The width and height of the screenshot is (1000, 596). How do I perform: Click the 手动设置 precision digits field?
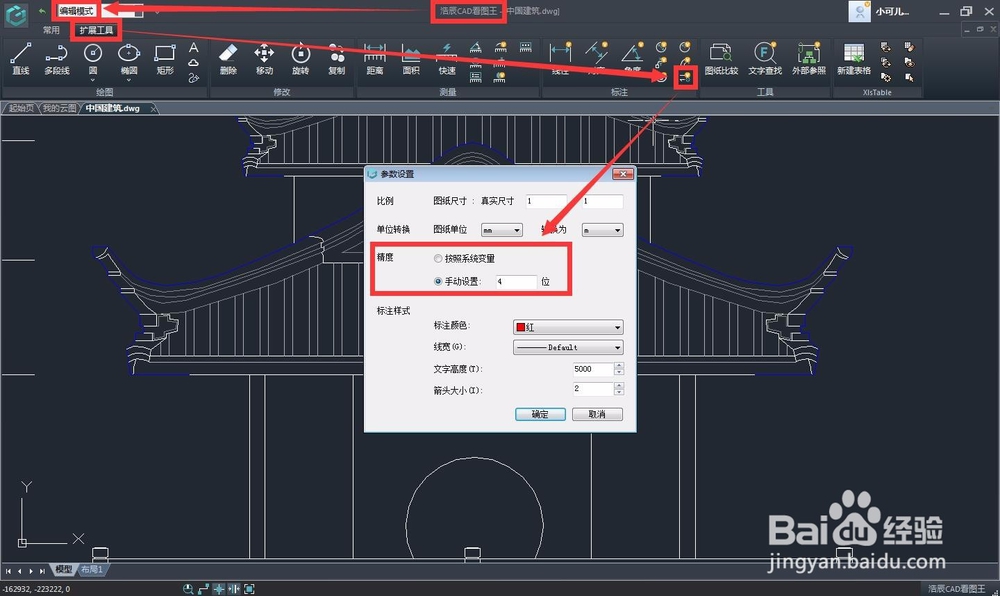tap(516, 281)
